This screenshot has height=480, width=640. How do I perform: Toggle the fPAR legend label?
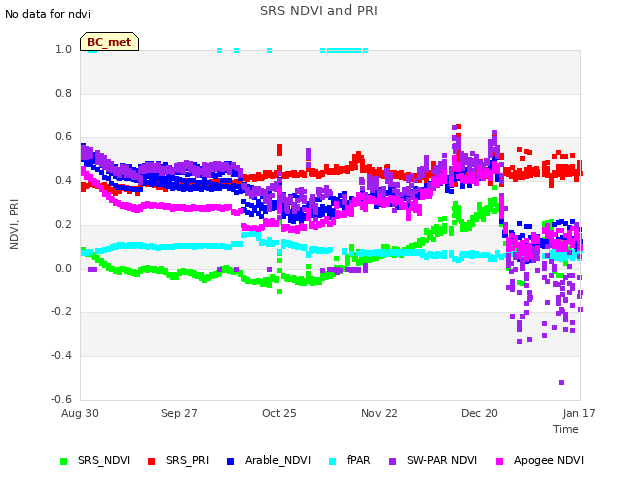pos(358,460)
